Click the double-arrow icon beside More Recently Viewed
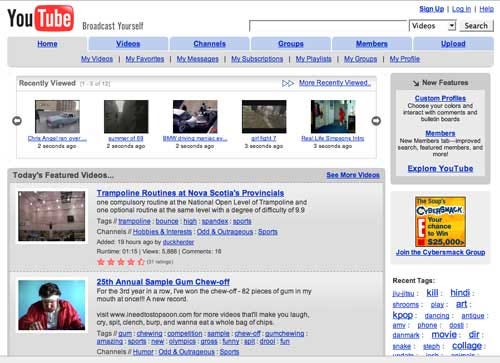 288,83
